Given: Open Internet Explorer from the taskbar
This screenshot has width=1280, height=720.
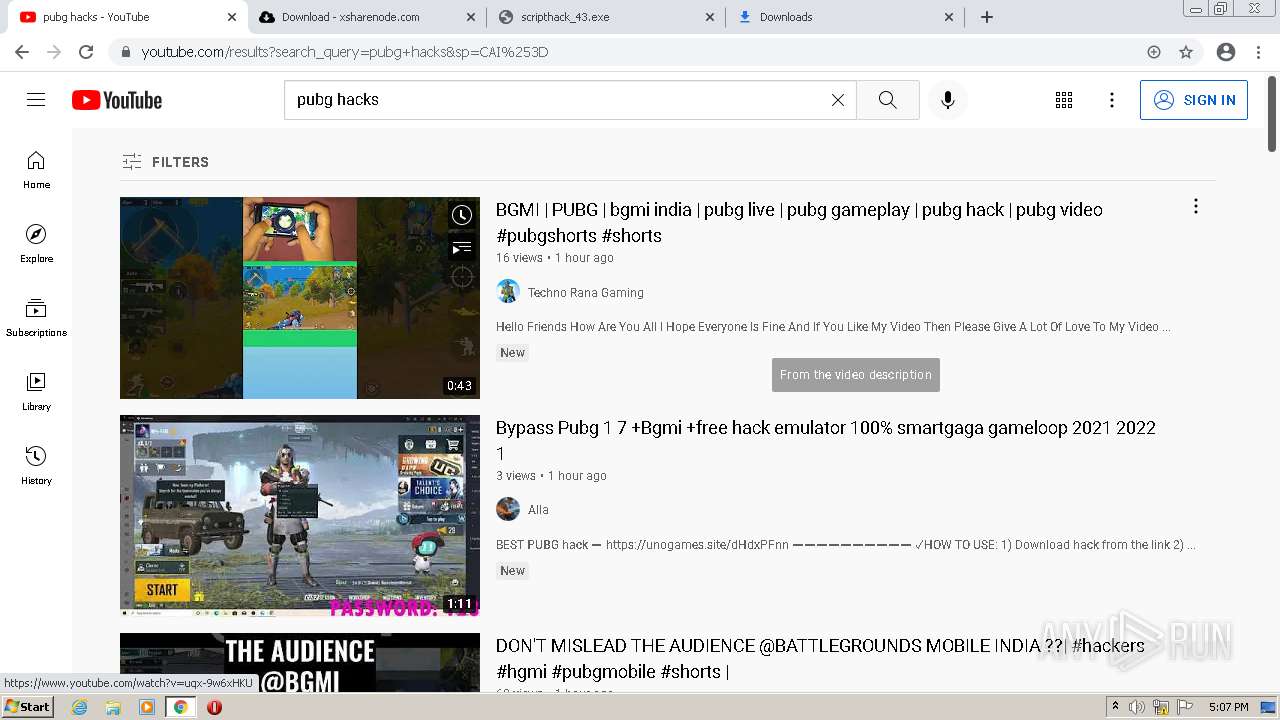Looking at the screenshot, I should pyautogui.click(x=80, y=707).
